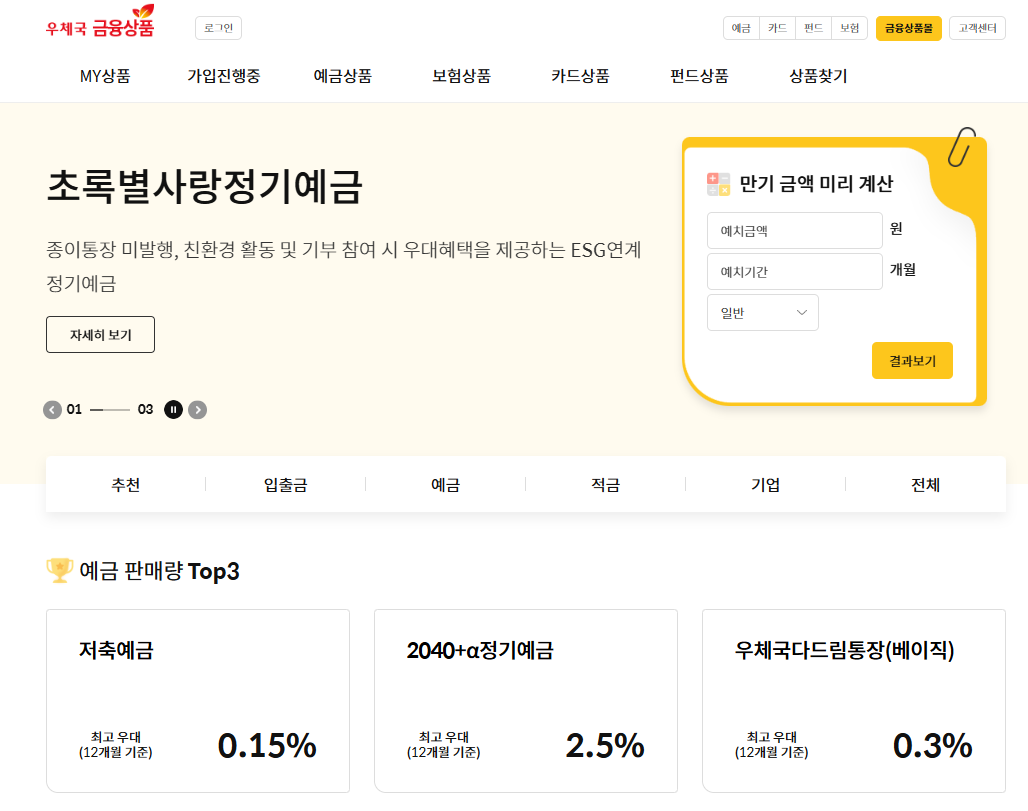Open the 카드 top link
The width and height of the screenshot is (1028, 811).
[777, 28]
